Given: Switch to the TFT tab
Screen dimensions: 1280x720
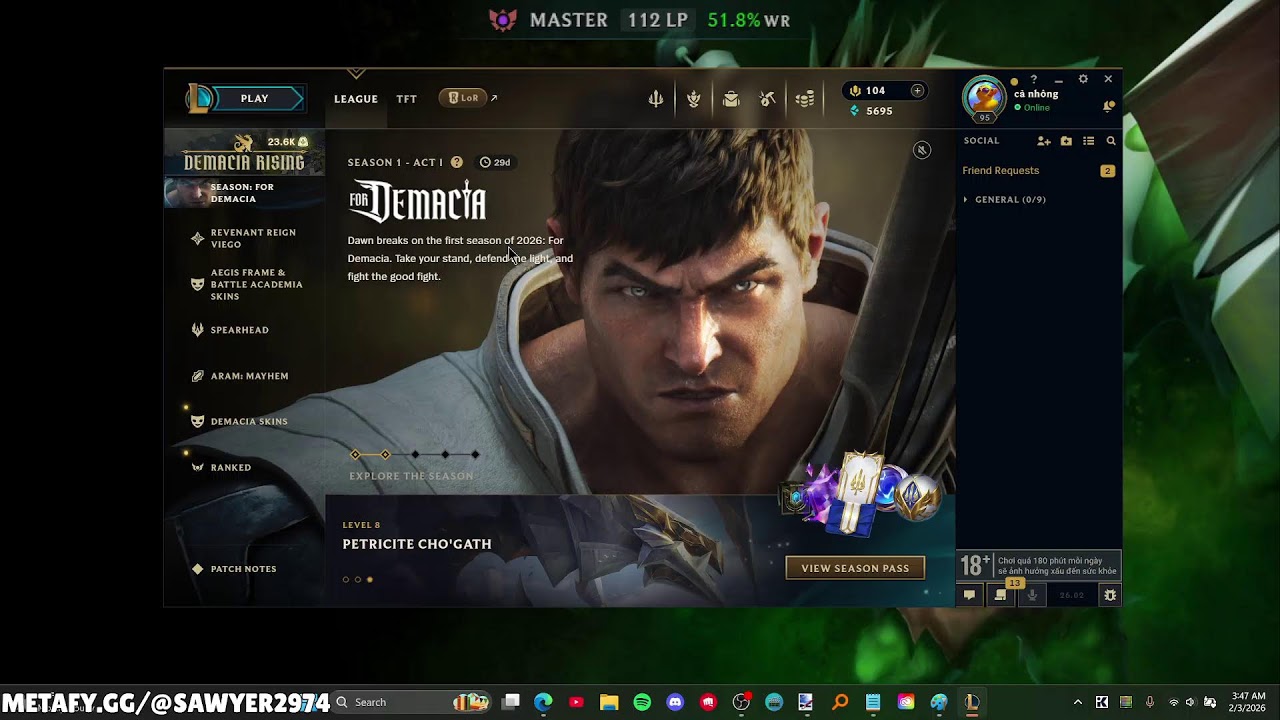Looking at the screenshot, I should coord(406,99).
